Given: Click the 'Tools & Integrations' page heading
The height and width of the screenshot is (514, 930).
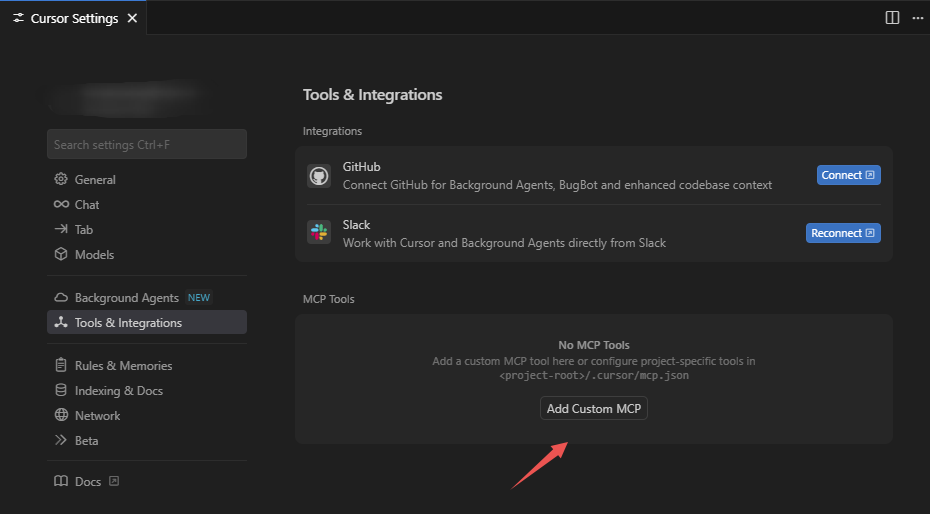Looking at the screenshot, I should point(372,95).
